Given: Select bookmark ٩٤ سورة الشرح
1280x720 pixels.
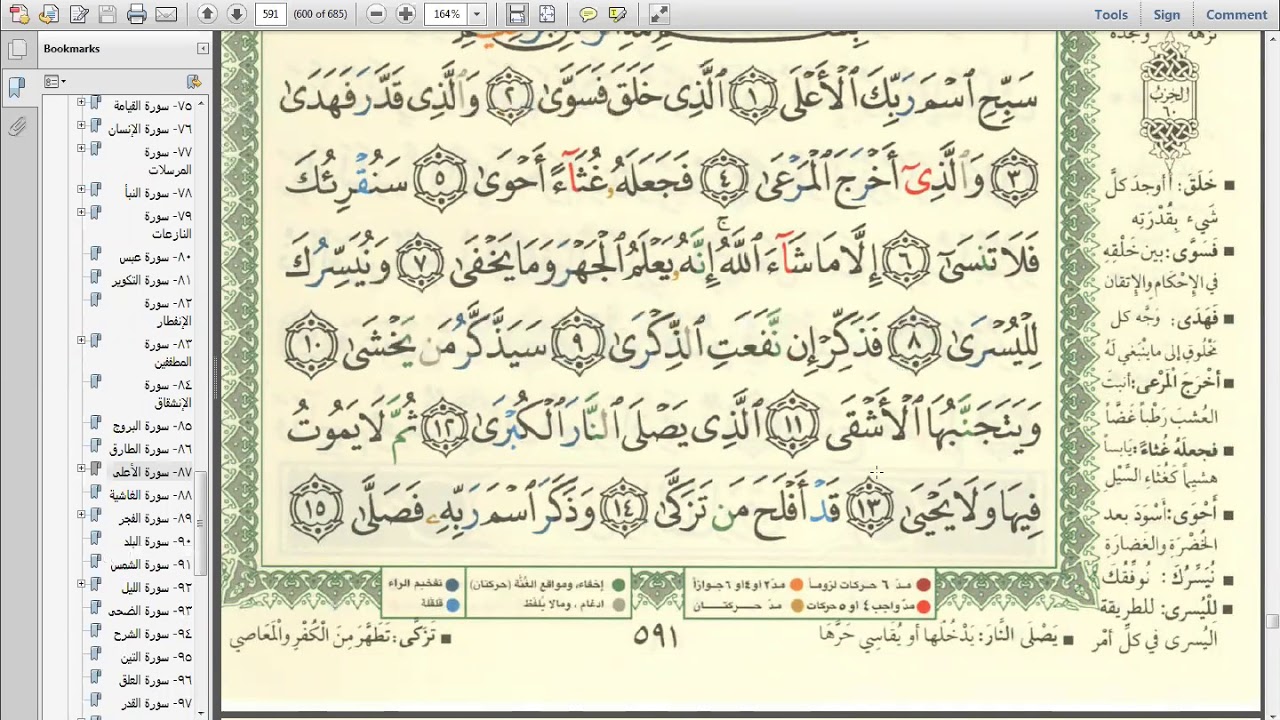Looking at the screenshot, I should tap(152, 634).
